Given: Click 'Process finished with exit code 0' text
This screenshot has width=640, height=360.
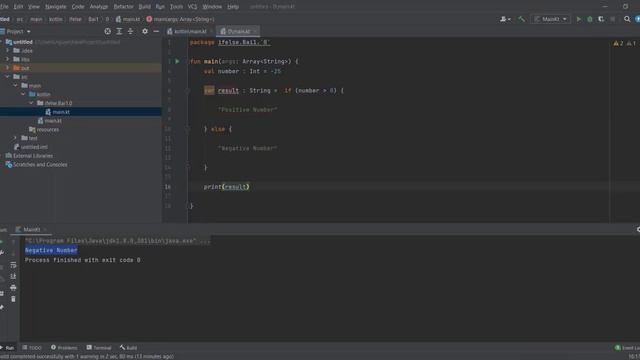Looking at the screenshot, I should tap(82, 260).
